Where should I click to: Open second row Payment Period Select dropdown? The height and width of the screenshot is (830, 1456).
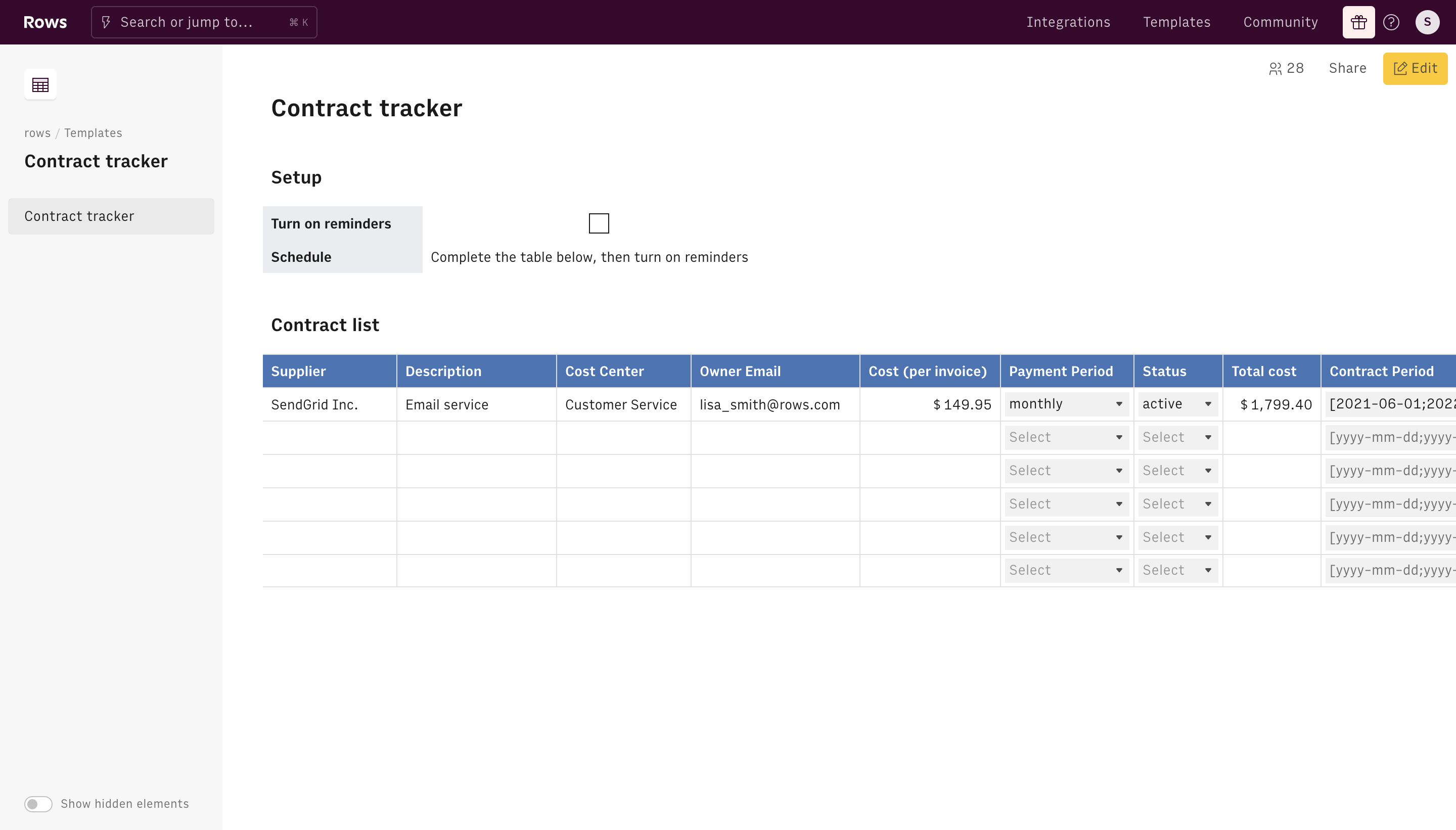[1066, 437]
